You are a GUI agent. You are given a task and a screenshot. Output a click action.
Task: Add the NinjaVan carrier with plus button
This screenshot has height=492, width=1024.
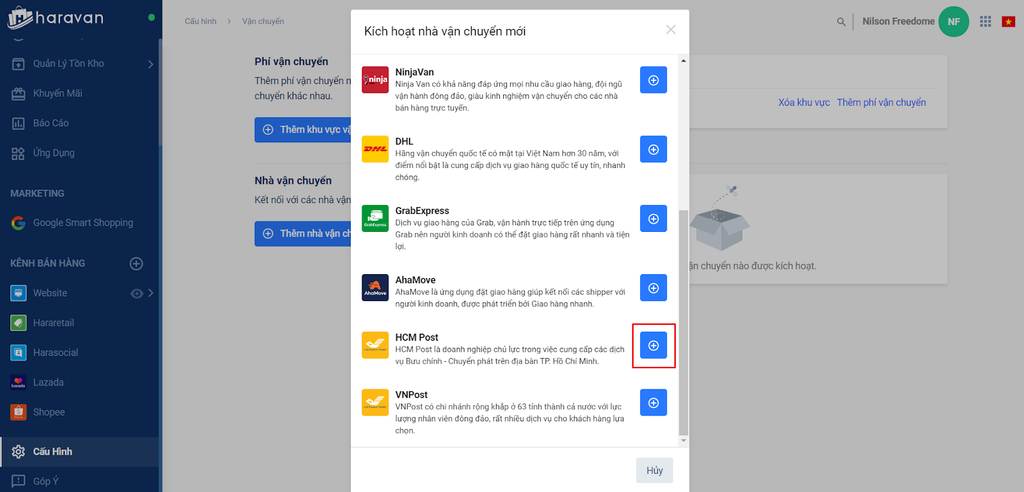pos(653,80)
